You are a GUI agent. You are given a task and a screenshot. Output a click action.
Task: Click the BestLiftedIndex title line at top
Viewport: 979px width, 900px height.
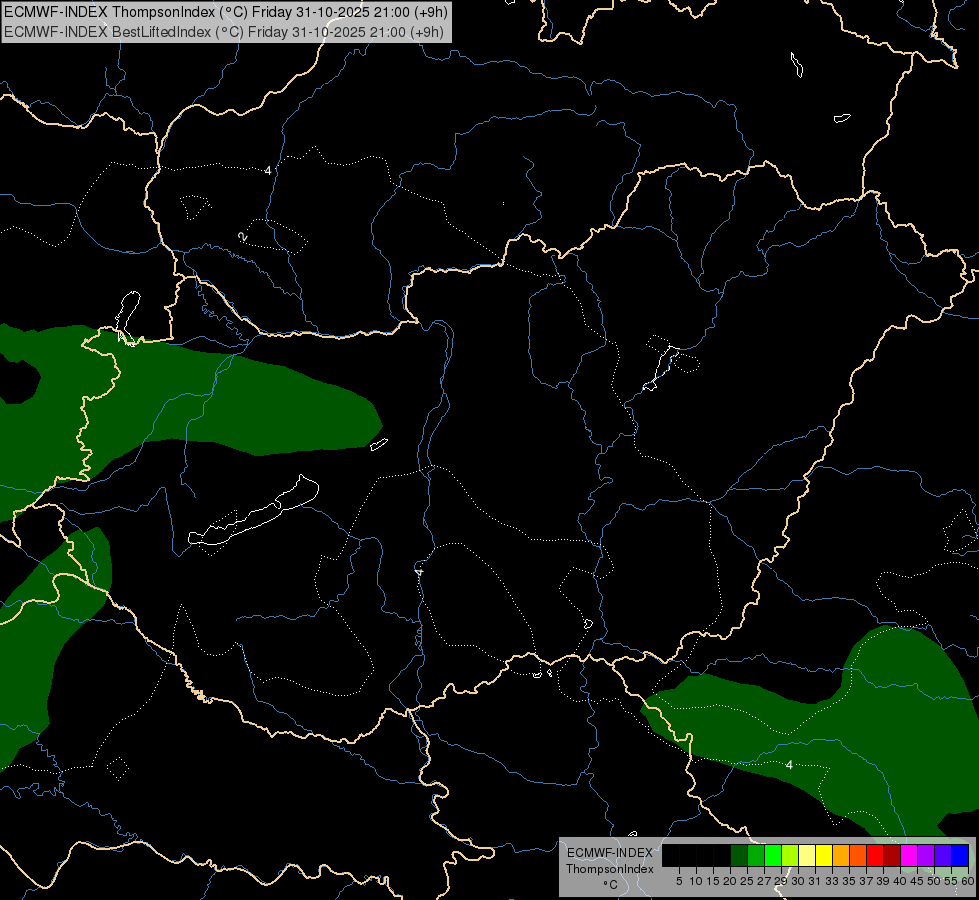coord(224,32)
